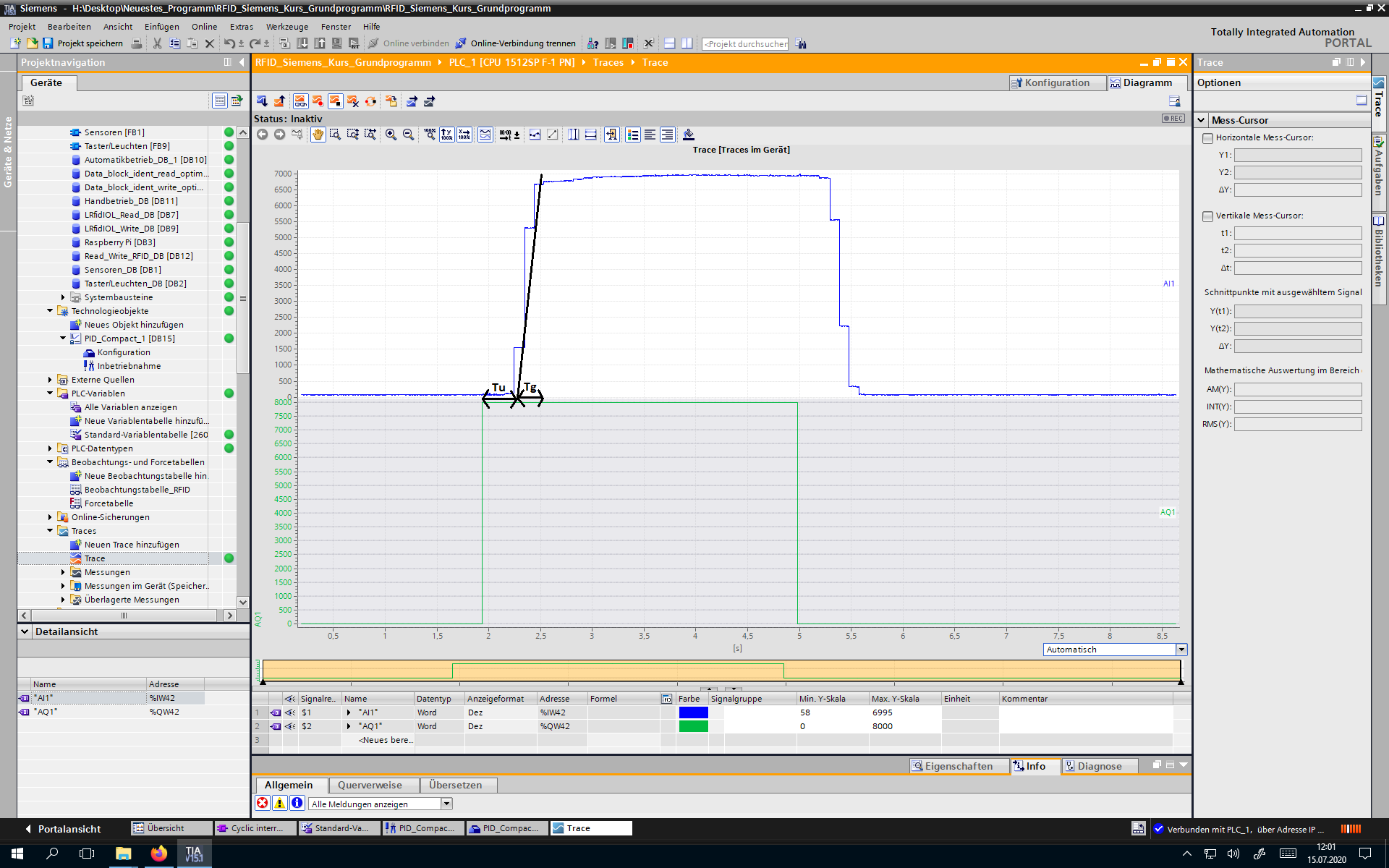Click the zoom out magnifier icon
1389x868 pixels.
tap(408, 135)
